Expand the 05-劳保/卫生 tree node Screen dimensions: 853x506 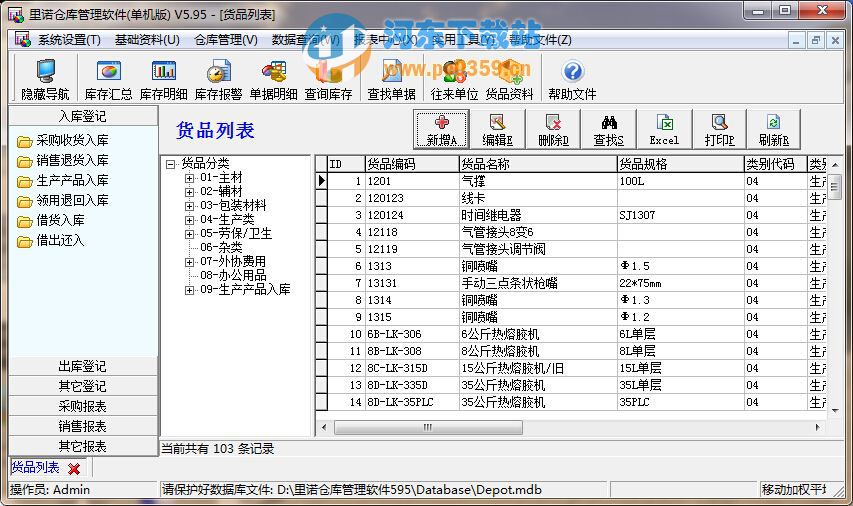click(x=189, y=234)
